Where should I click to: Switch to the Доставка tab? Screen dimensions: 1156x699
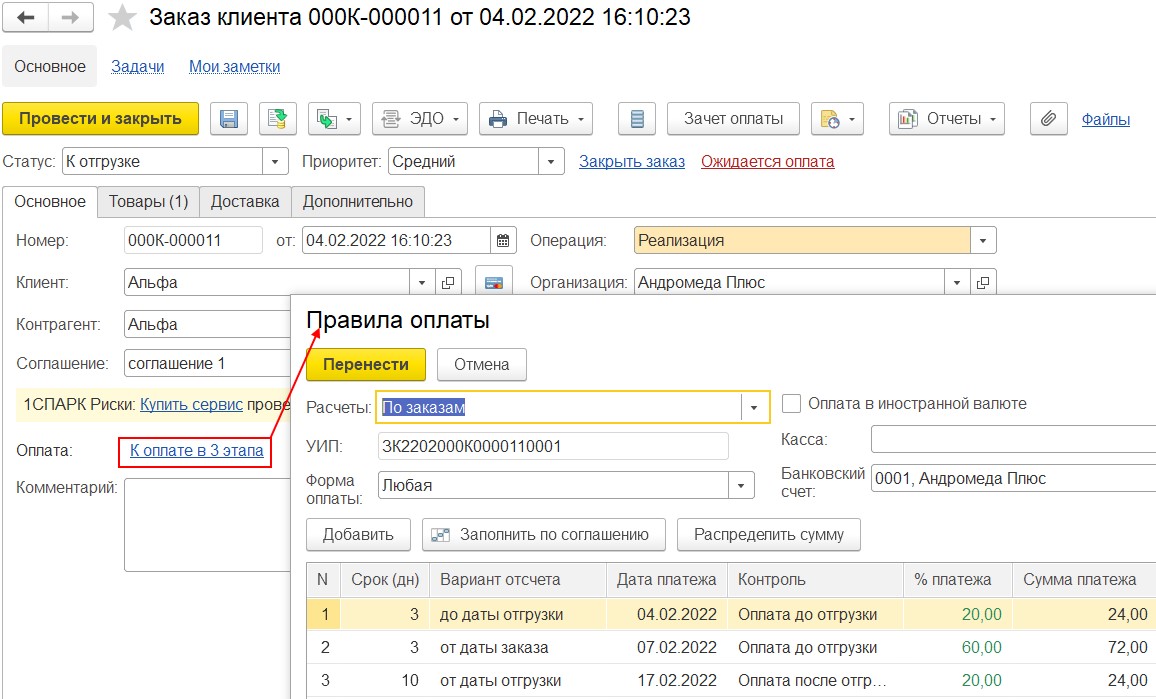[245, 201]
